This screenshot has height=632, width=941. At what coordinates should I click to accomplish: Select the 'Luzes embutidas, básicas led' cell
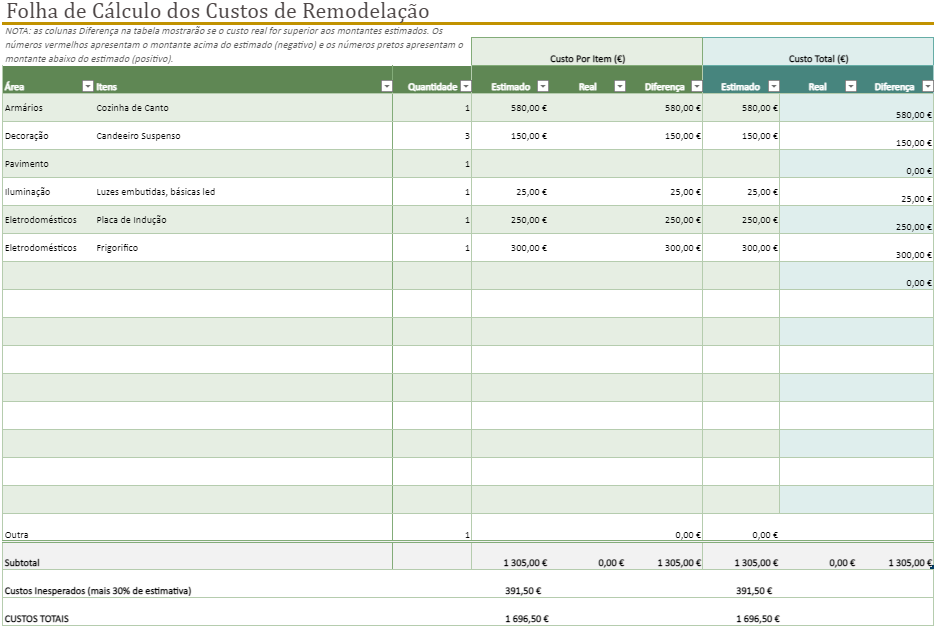155,192
